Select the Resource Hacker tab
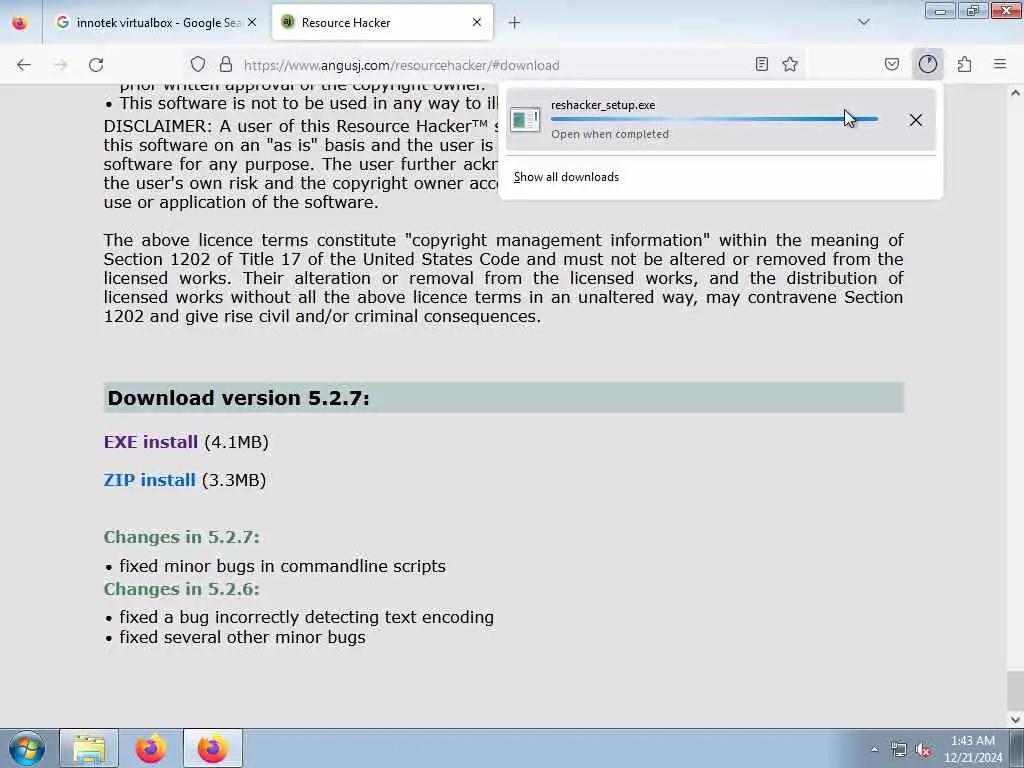 tap(382, 22)
